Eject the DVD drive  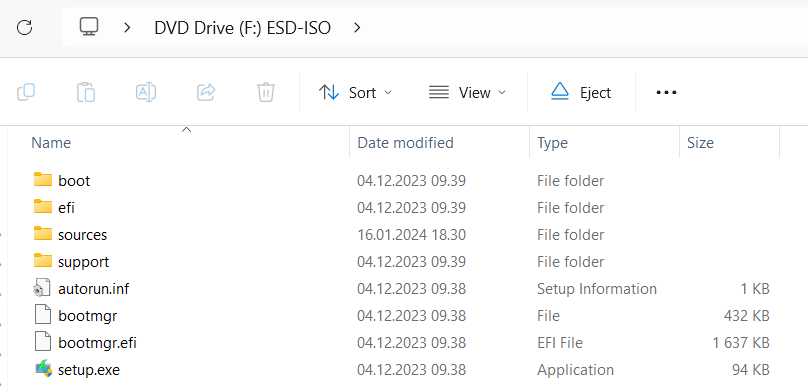[x=581, y=93]
